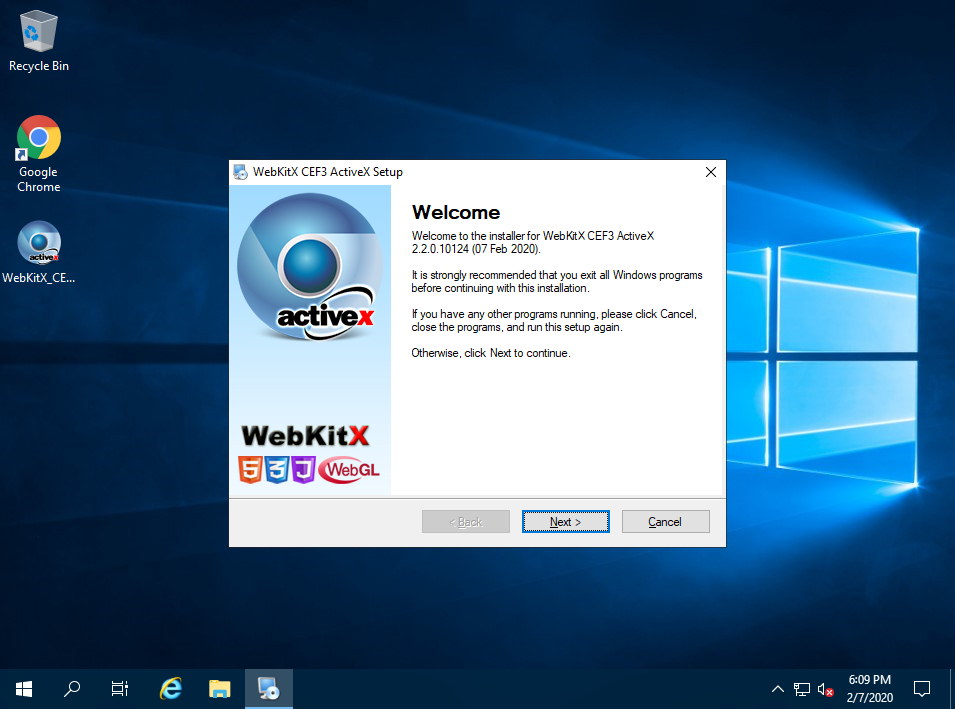Click the setup window title bar icon
This screenshot has height=709, width=955.
pyautogui.click(x=241, y=172)
